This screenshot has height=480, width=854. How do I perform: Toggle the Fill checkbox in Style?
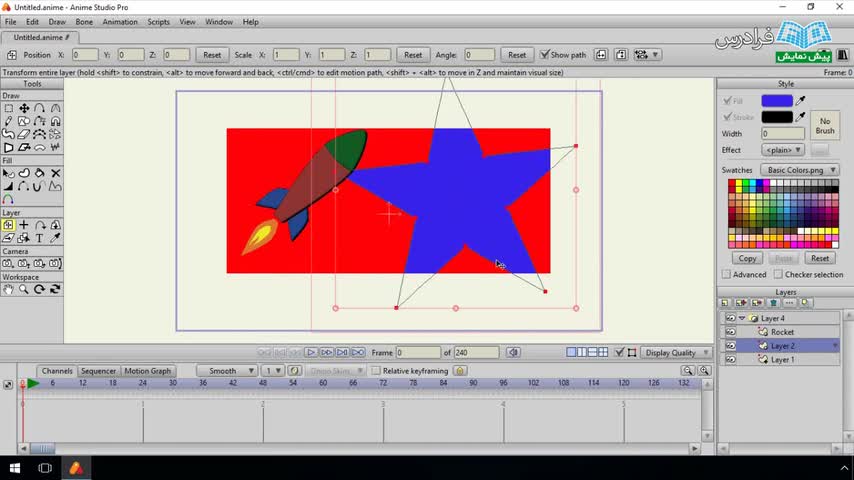click(727, 101)
